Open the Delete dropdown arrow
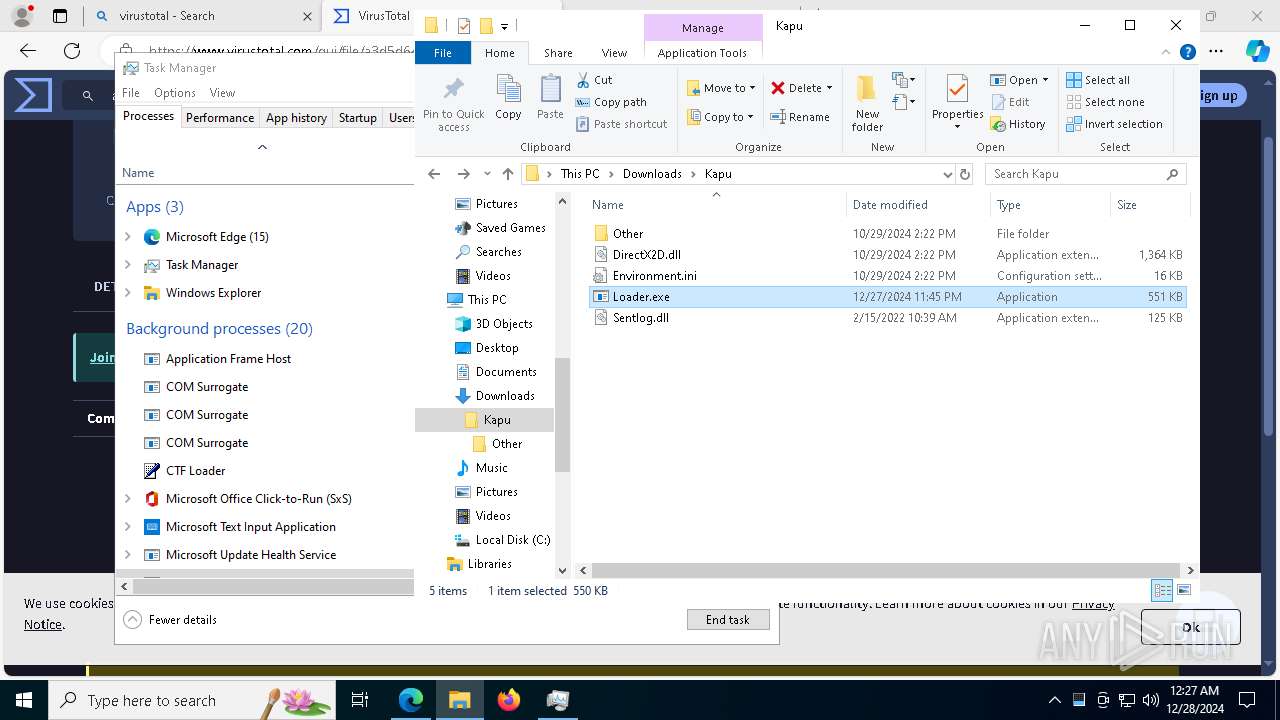Screen dimensions: 1280x720 (829, 88)
